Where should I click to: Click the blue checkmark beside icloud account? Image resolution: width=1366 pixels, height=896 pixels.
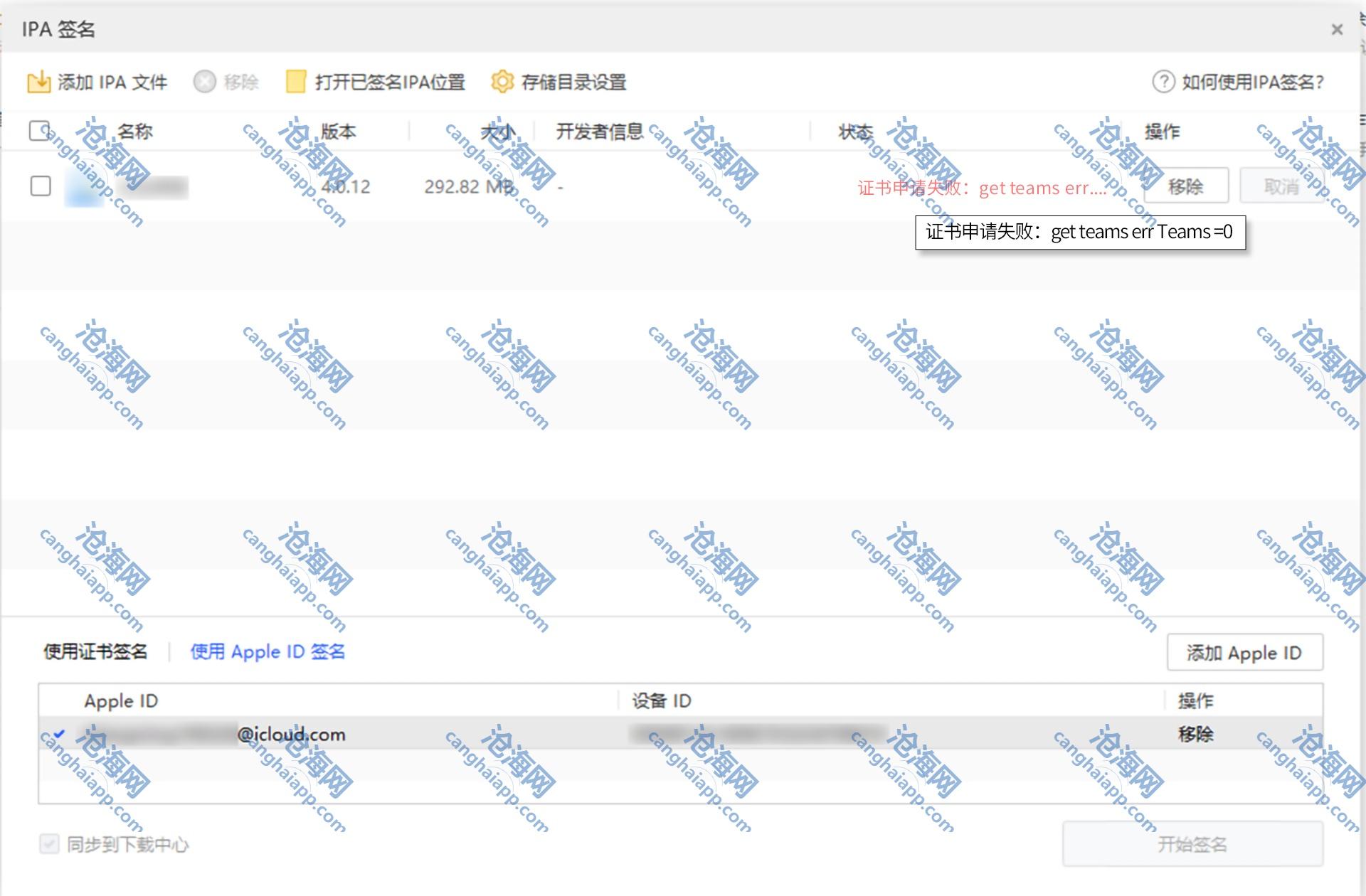(59, 734)
